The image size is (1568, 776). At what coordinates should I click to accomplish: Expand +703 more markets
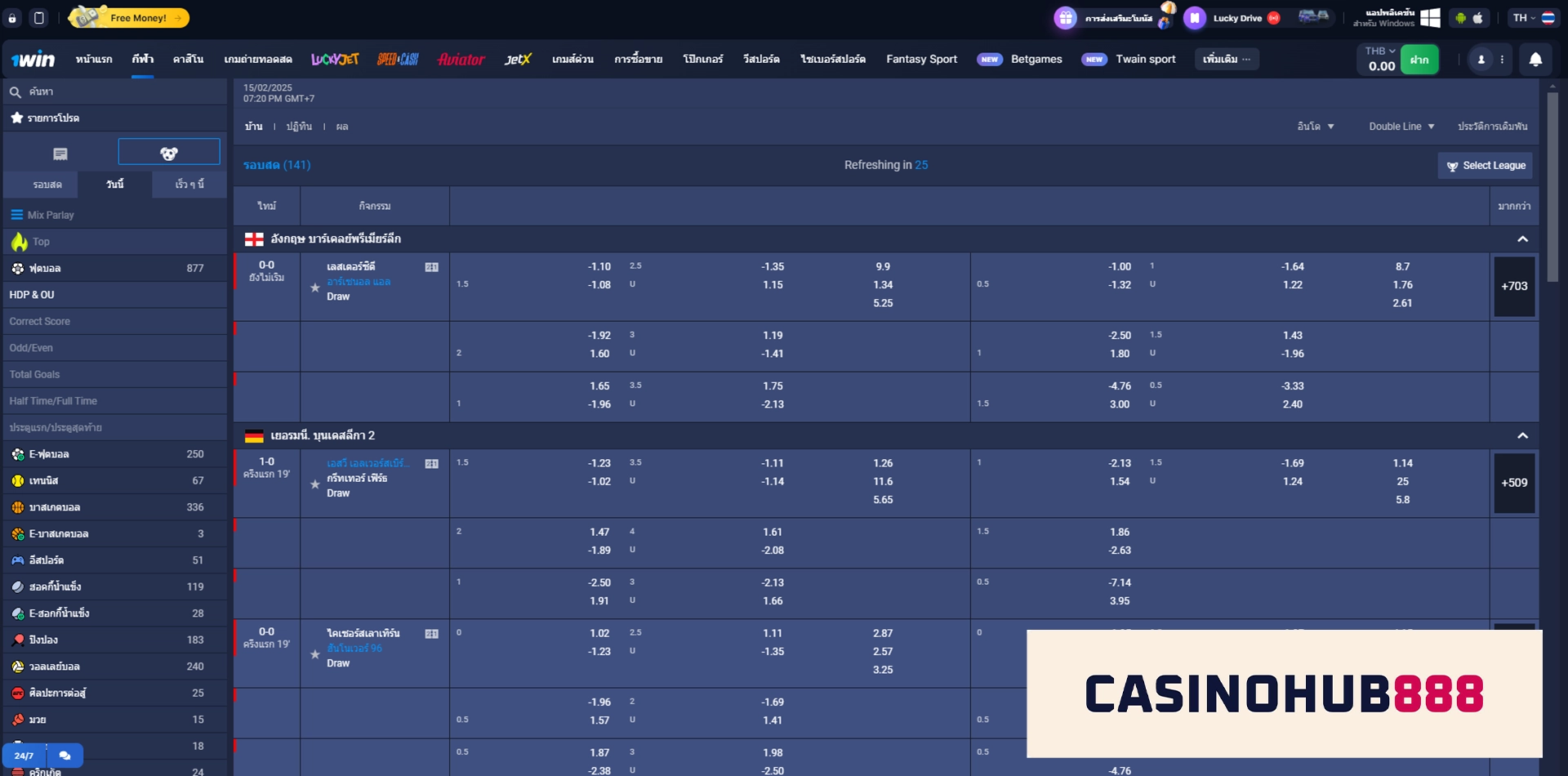(1514, 287)
